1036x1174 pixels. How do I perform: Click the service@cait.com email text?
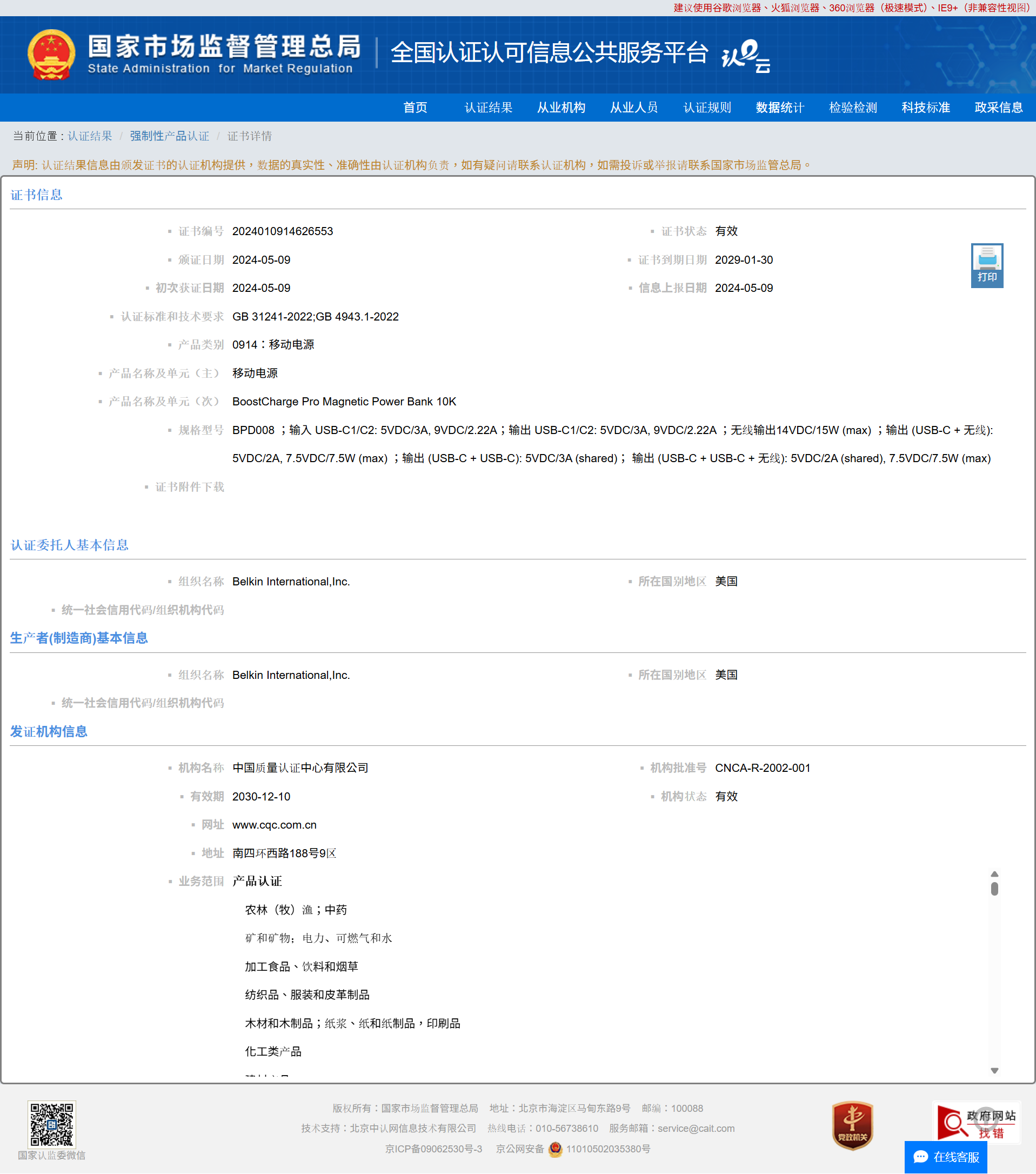coord(696,1128)
